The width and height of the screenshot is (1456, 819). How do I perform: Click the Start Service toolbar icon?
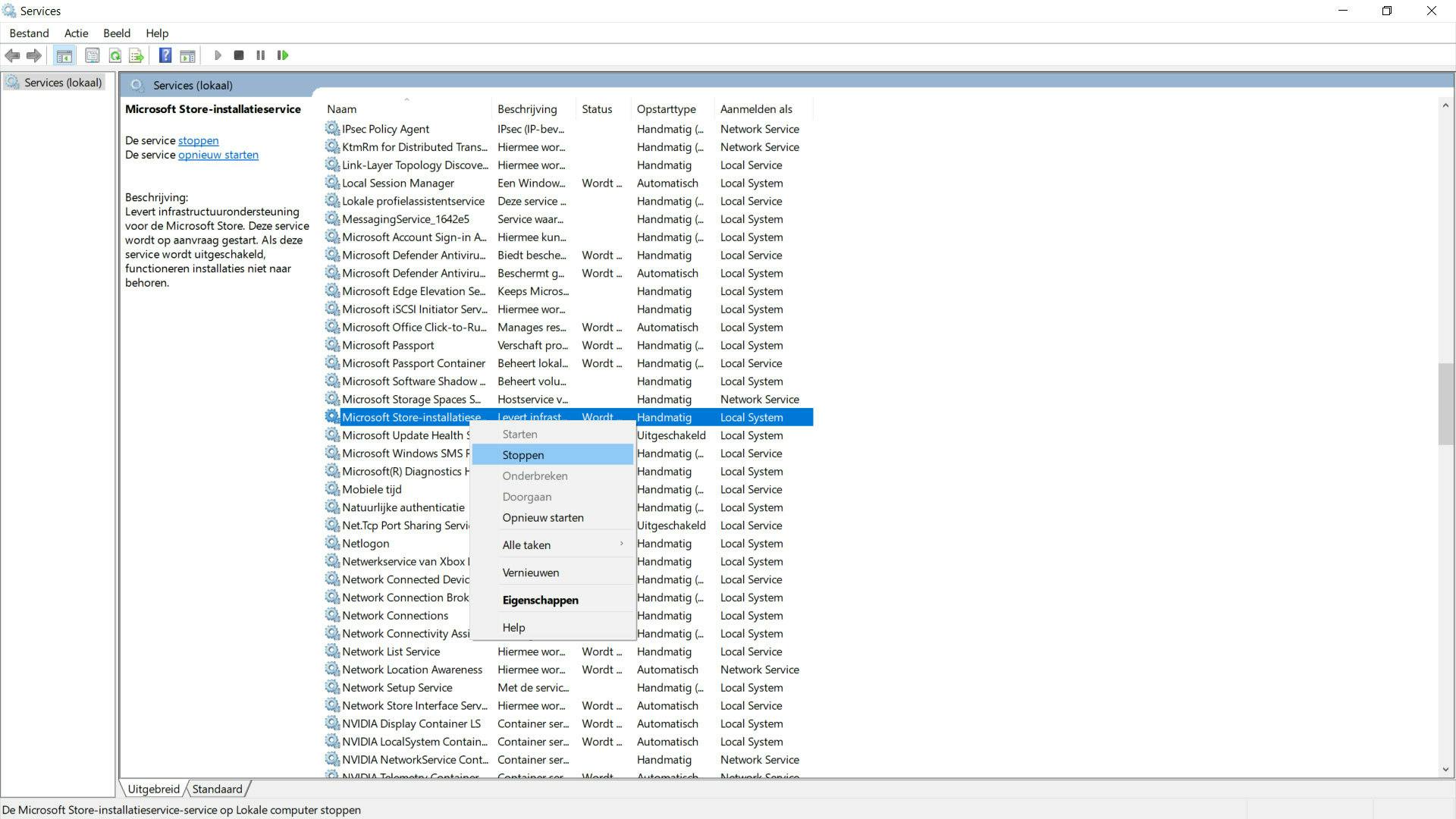point(218,55)
